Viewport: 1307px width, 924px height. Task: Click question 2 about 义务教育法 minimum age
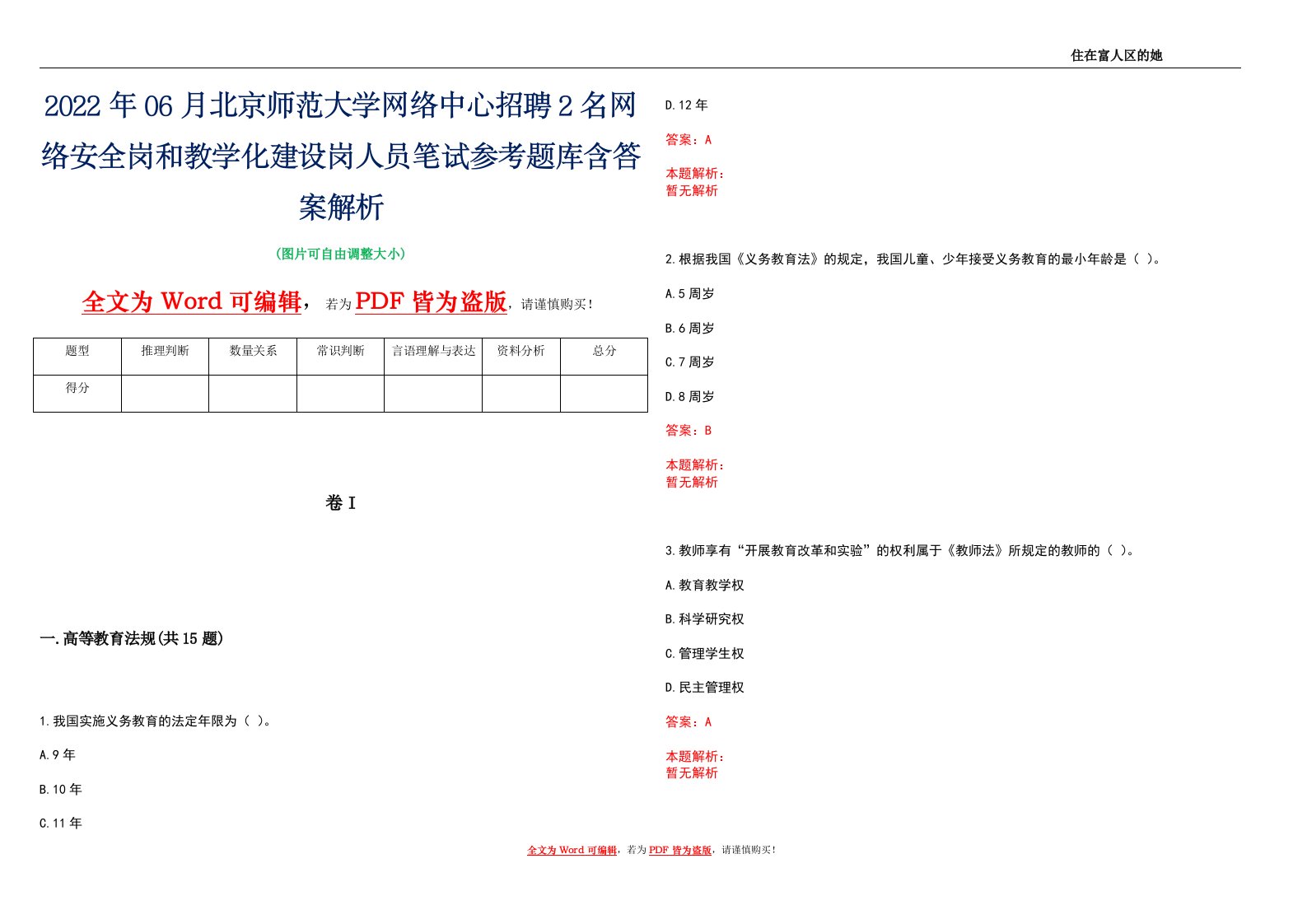(914, 259)
